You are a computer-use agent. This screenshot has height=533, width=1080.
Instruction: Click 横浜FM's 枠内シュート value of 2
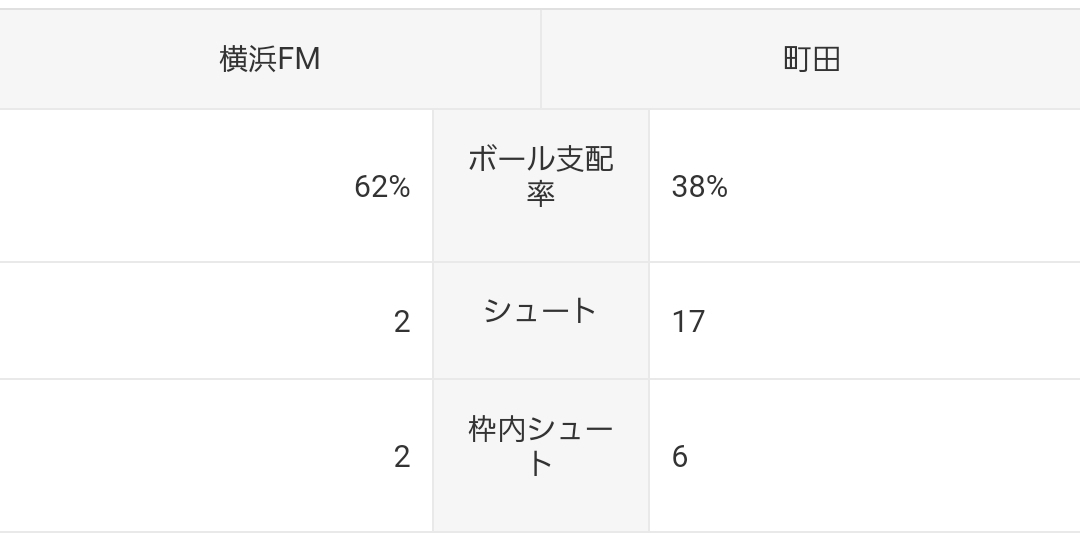[x=402, y=457]
